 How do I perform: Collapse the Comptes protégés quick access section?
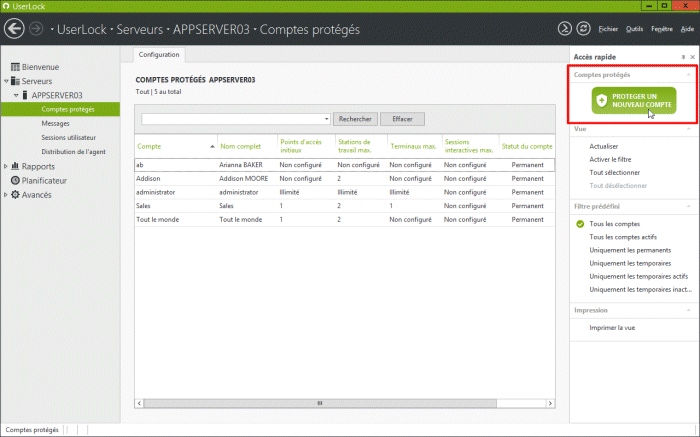[x=688, y=75]
